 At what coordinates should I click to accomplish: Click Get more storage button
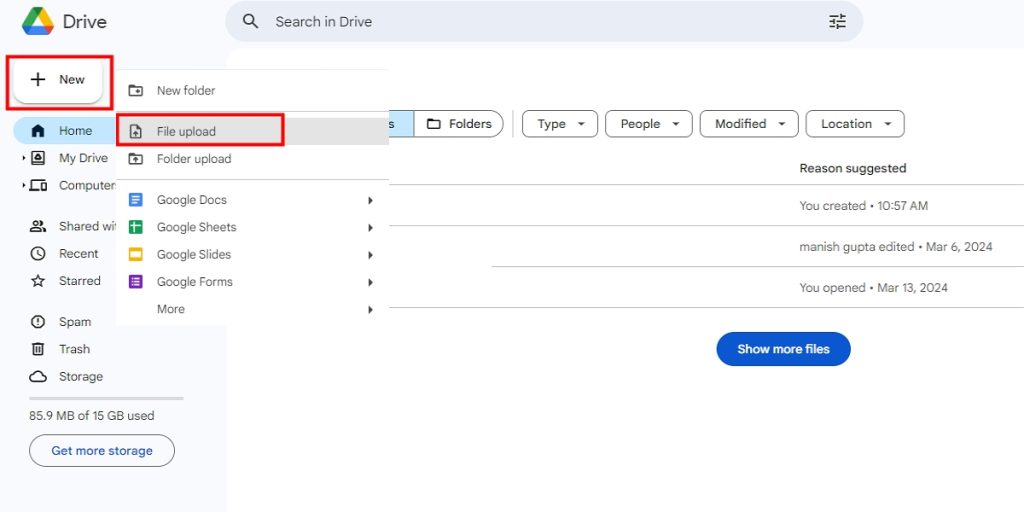[102, 451]
